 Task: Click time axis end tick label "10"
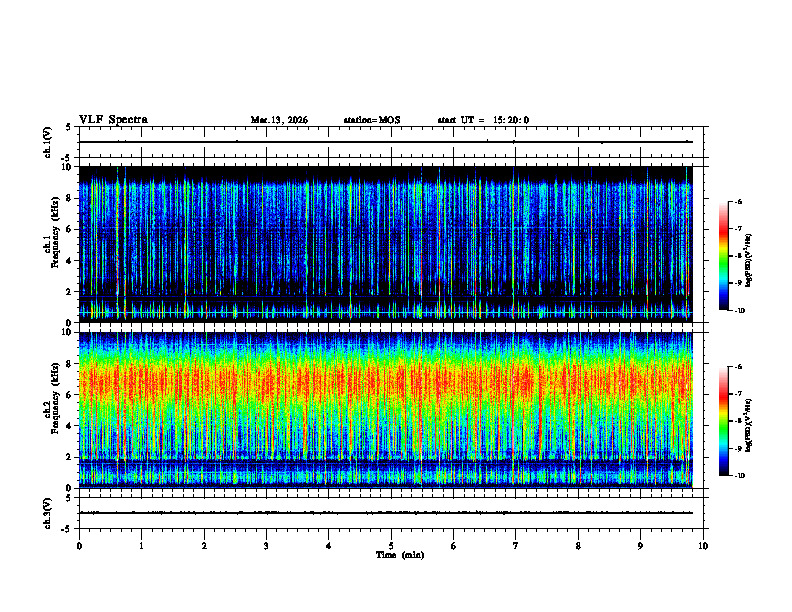pyautogui.click(x=703, y=546)
